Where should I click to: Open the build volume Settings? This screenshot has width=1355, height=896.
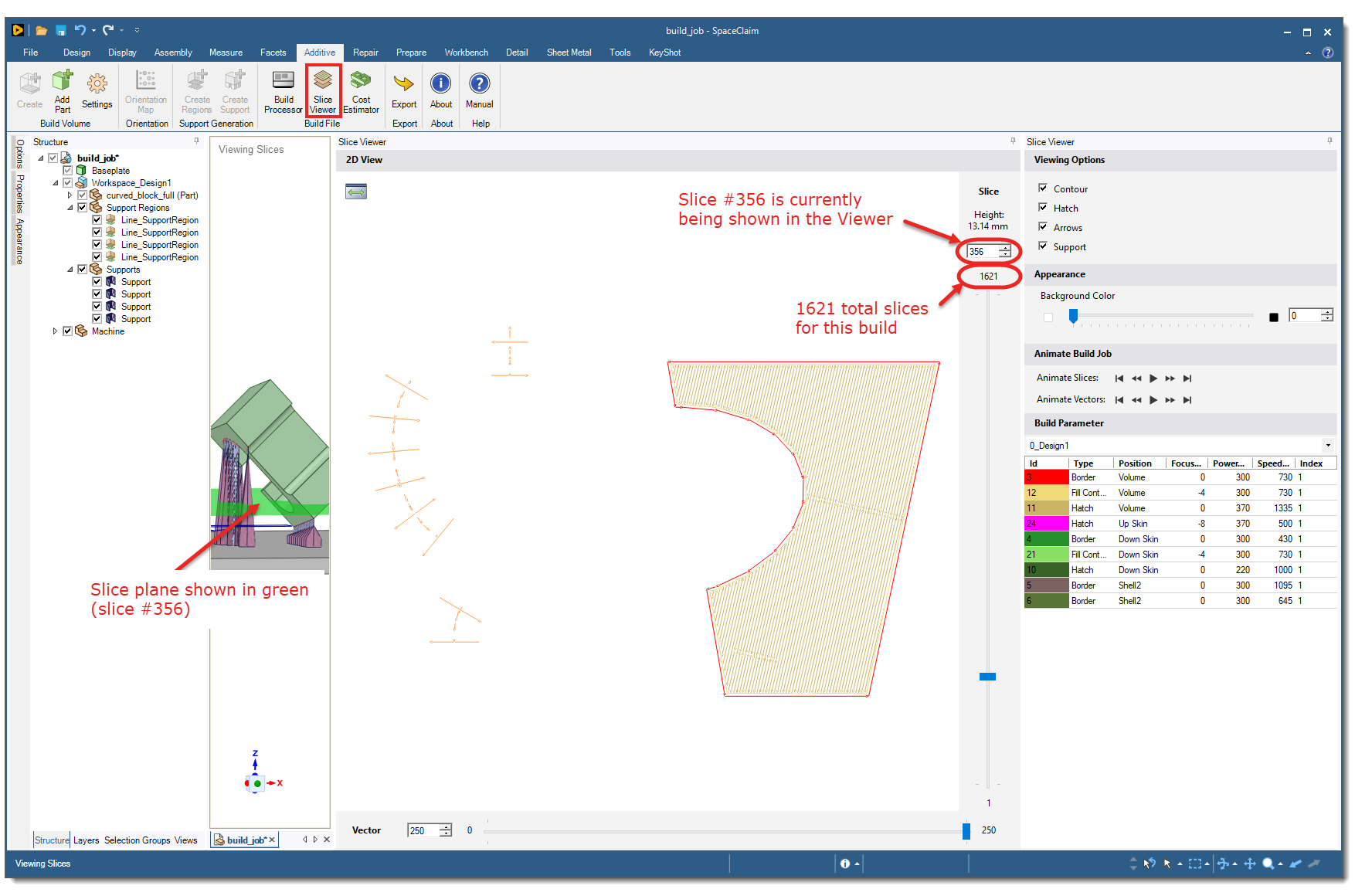(x=97, y=90)
